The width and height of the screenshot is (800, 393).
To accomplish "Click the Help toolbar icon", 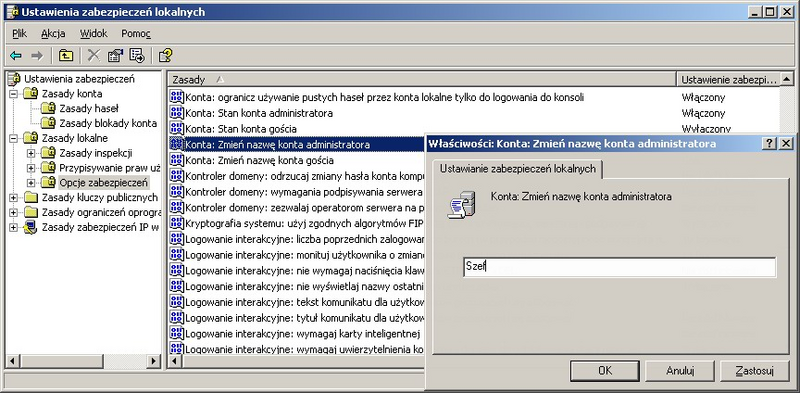I will (x=165, y=56).
